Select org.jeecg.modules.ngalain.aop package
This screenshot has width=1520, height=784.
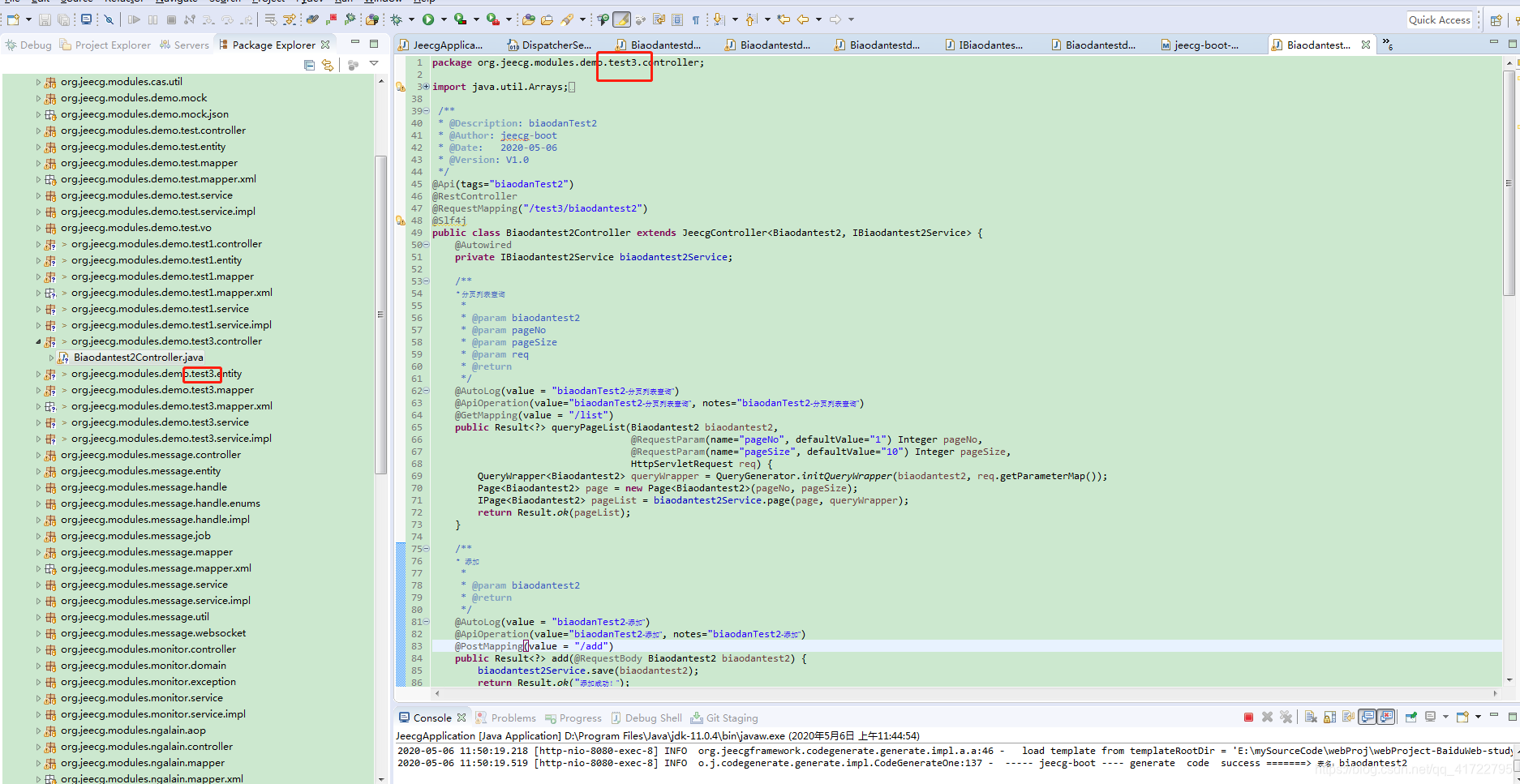(133, 730)
